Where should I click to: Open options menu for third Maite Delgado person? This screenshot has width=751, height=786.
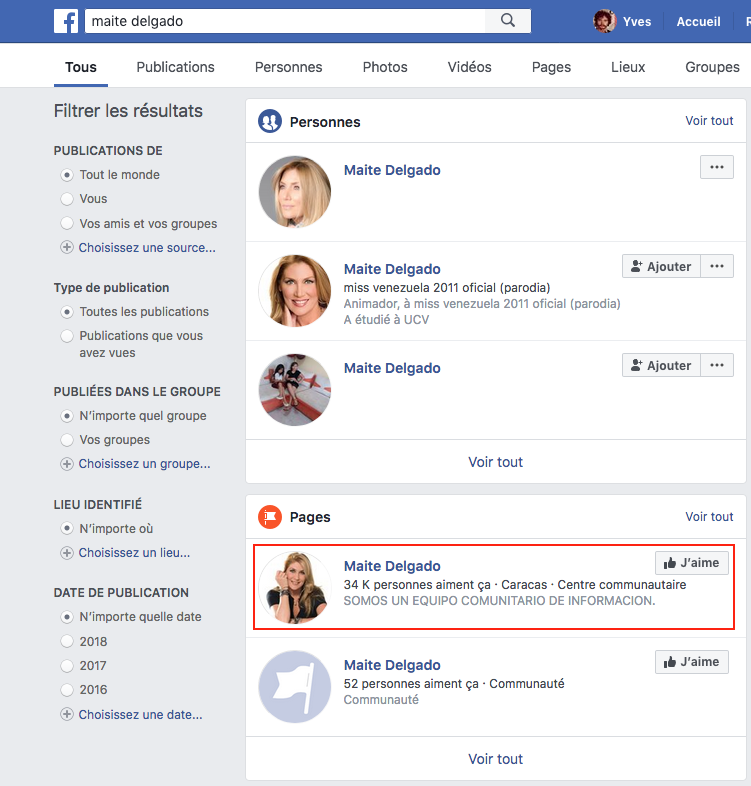pyautogui.click(x=717, y=365)
